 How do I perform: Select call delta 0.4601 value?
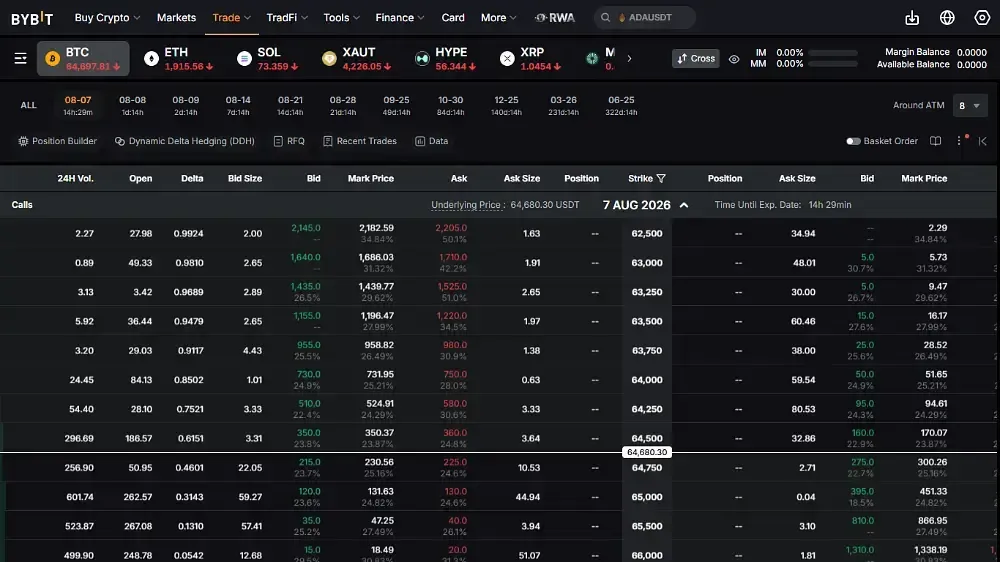[x=189, y=468]
